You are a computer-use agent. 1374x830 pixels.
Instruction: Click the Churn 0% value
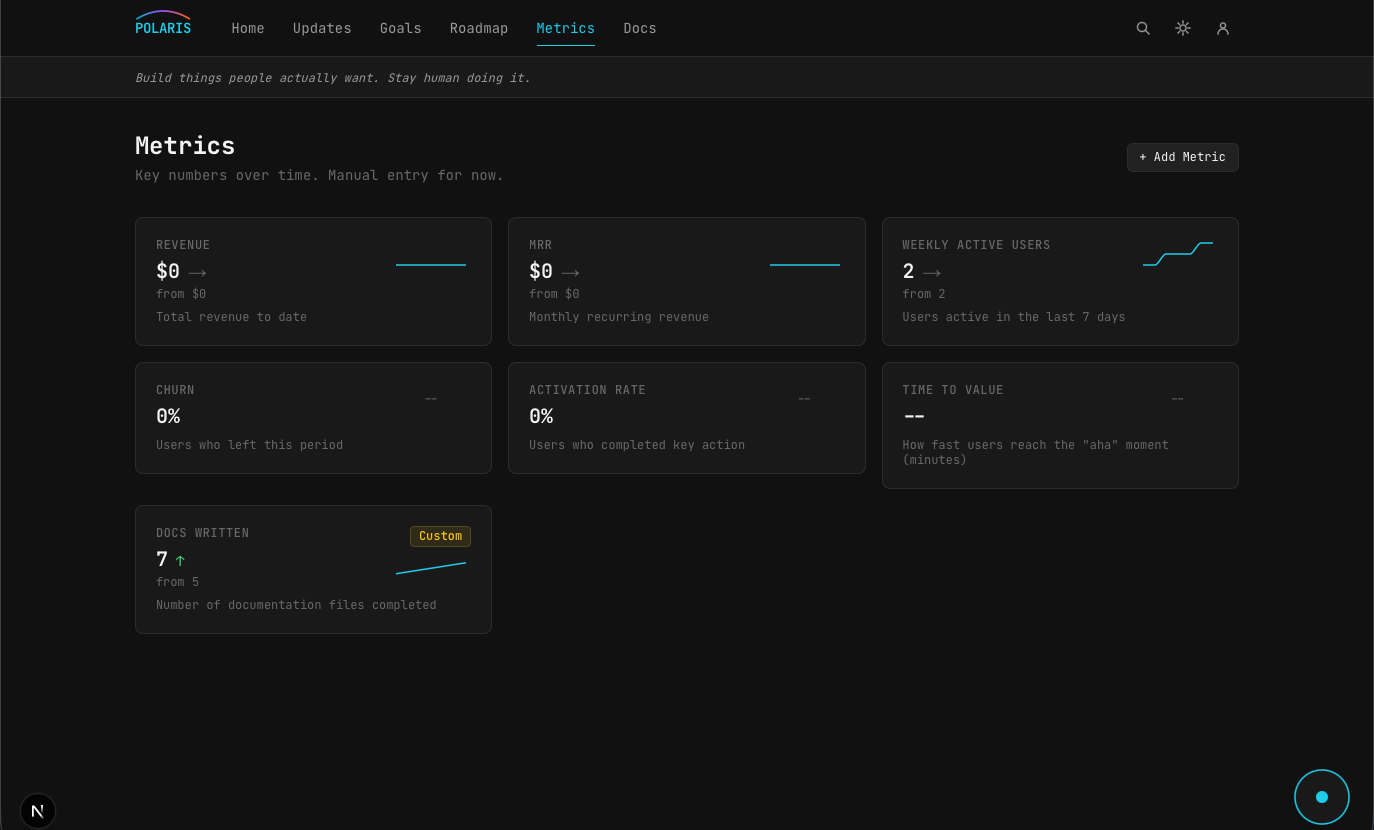pyautogui.click(x=168, y=416)
